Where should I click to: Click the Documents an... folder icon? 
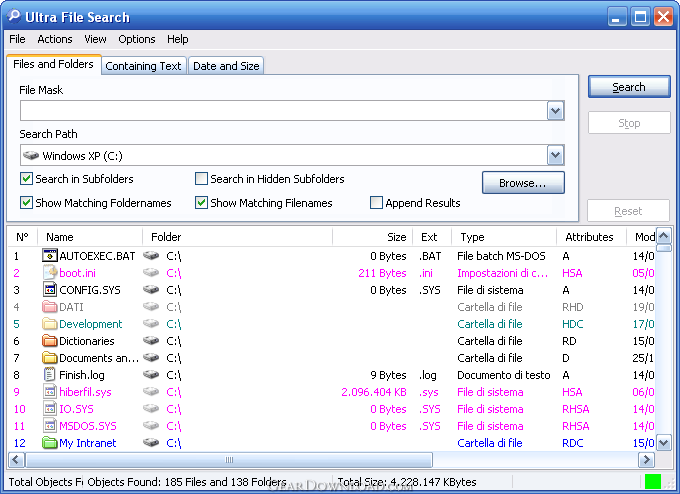[x=49, y=358]
